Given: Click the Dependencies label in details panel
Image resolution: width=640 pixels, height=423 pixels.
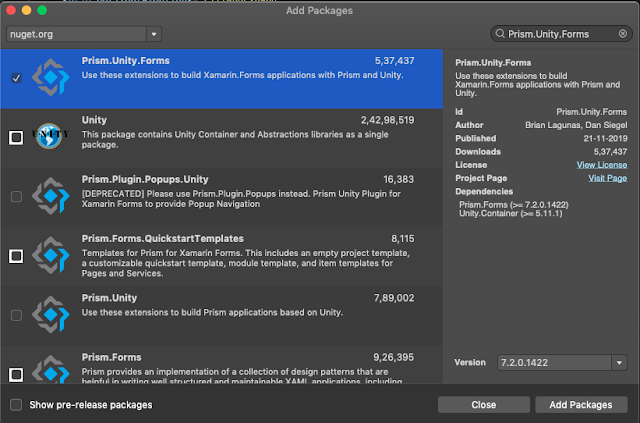Looking at the screenshot, I should pyautogui.click(x=484, y=191).
